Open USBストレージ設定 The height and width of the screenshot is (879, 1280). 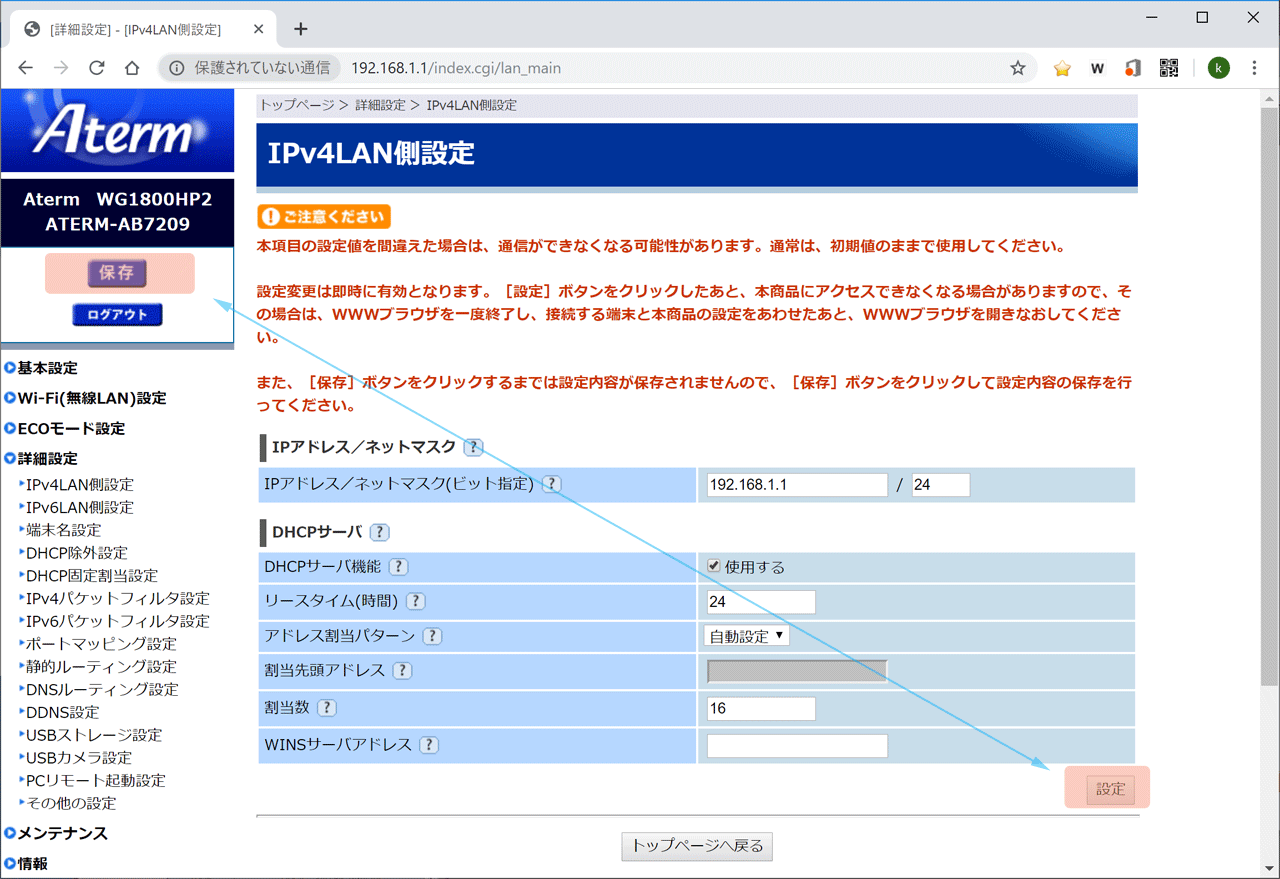click(x=94, y=735)
